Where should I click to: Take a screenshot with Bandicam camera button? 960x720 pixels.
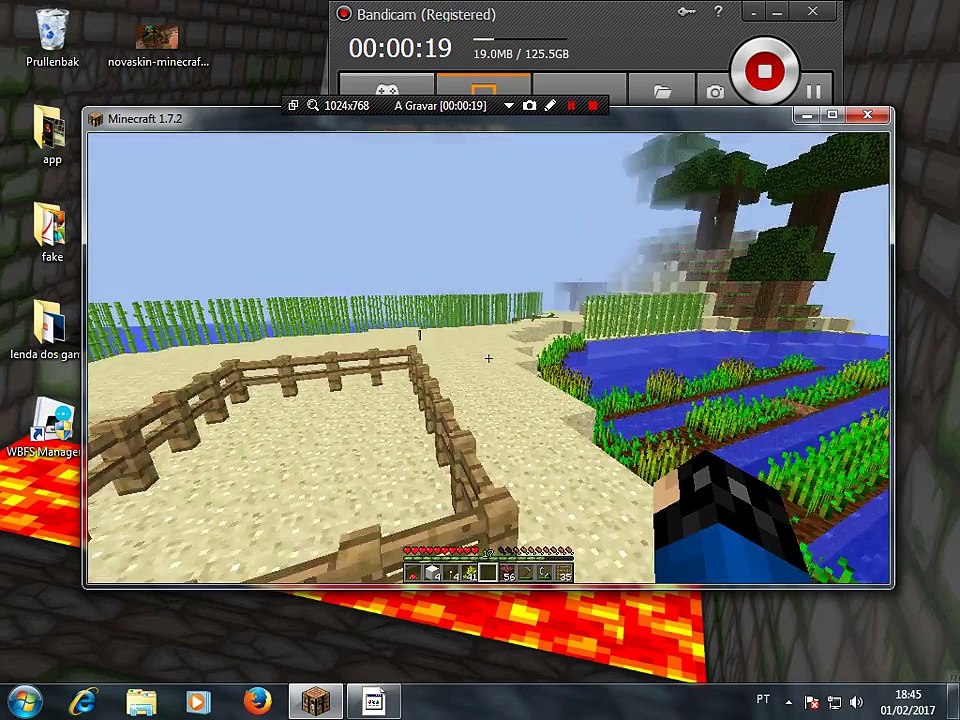pyautogui.click(x=714, y=92)
